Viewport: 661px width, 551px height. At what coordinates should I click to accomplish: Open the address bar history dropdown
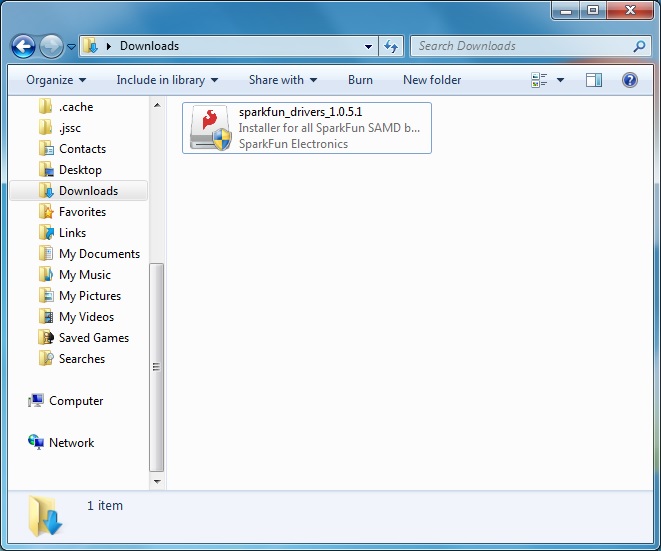[x=368, y=46]
